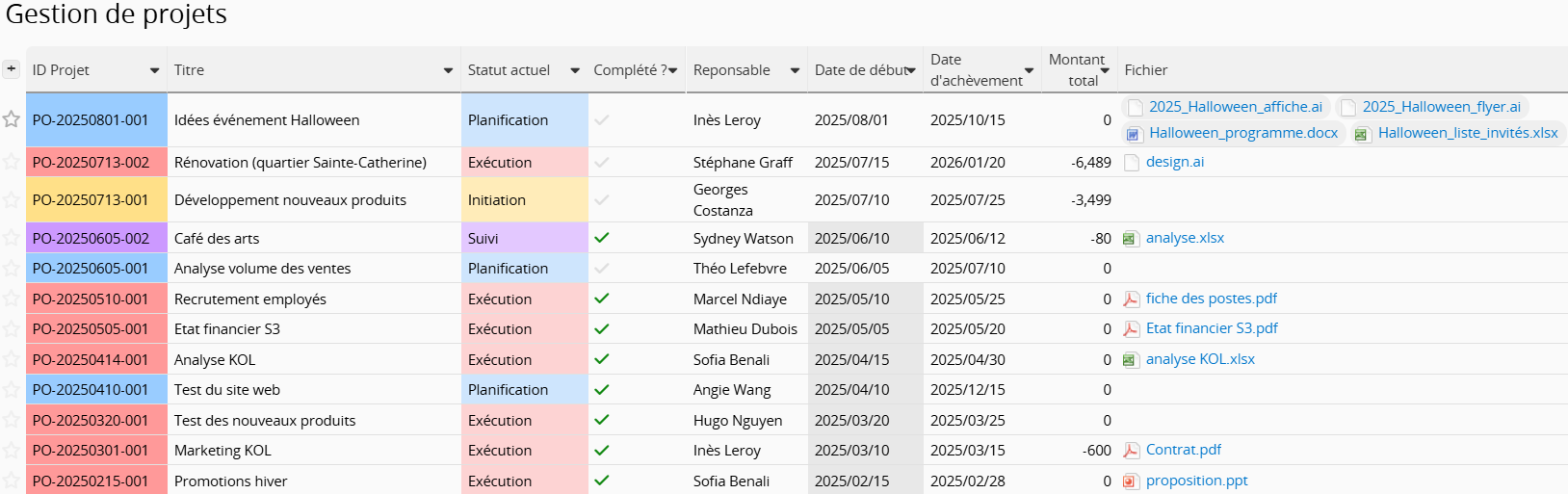Open the proposition.ppt file link
The image size is (1568, 494).
[x=1196, y=481]
